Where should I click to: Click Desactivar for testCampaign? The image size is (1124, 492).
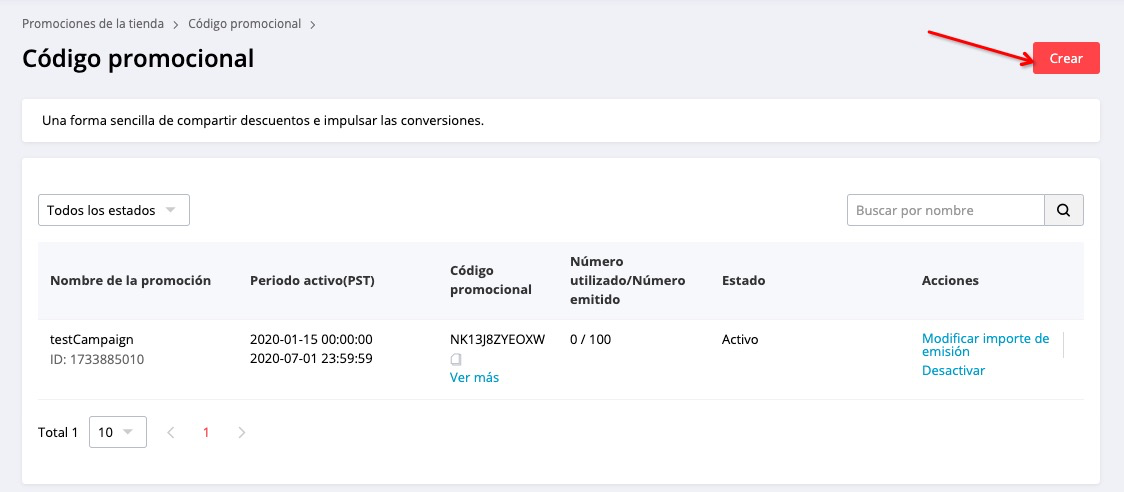953,370
